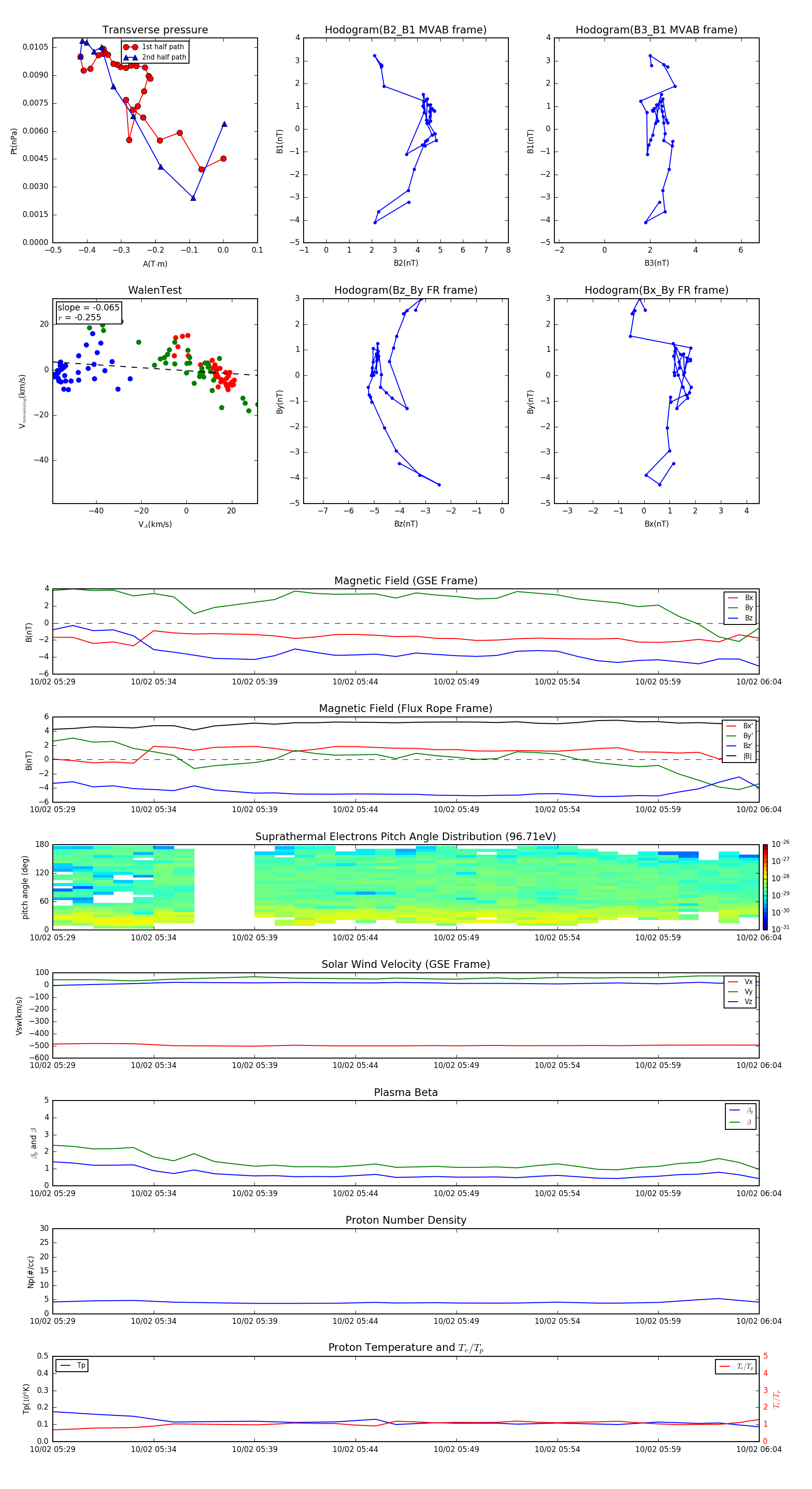Click '10/02 05:44' tick under Plasma Beta
This screenshot has height=1489, width=812.
coord(355,1193)
